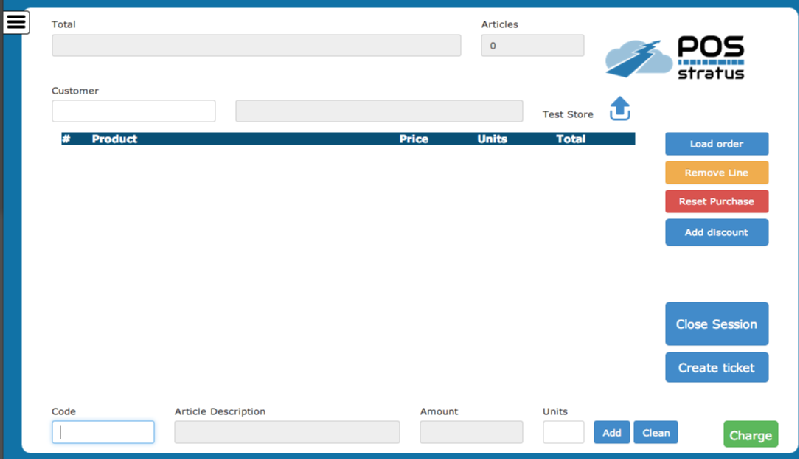Click the Product column header

tap(114, 139)
